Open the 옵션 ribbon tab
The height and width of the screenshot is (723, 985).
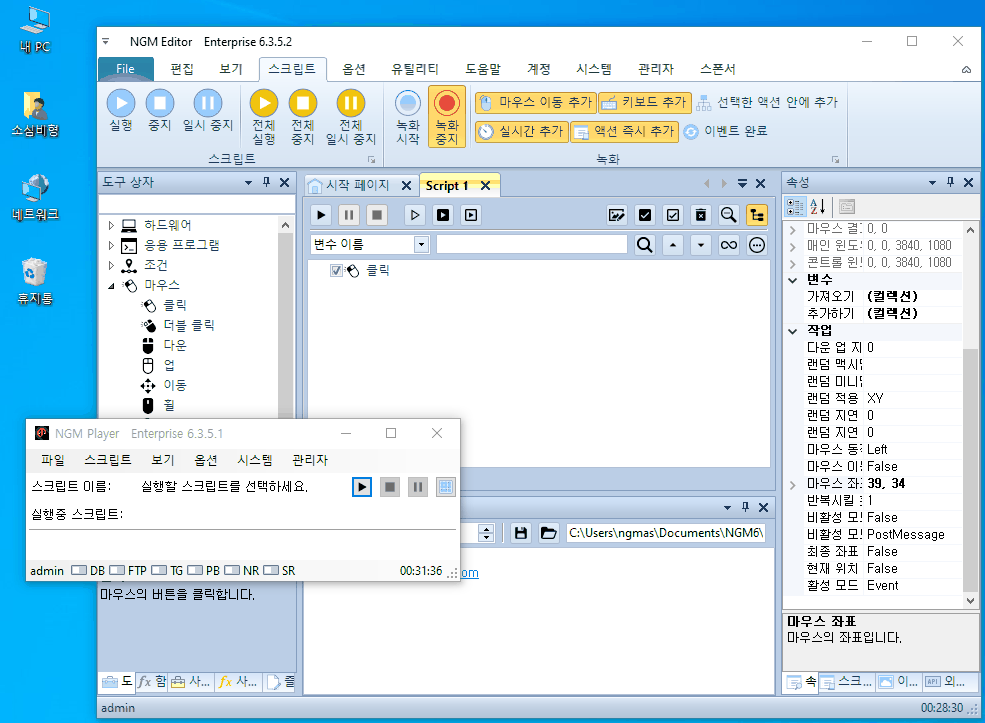tap(354, 68)
